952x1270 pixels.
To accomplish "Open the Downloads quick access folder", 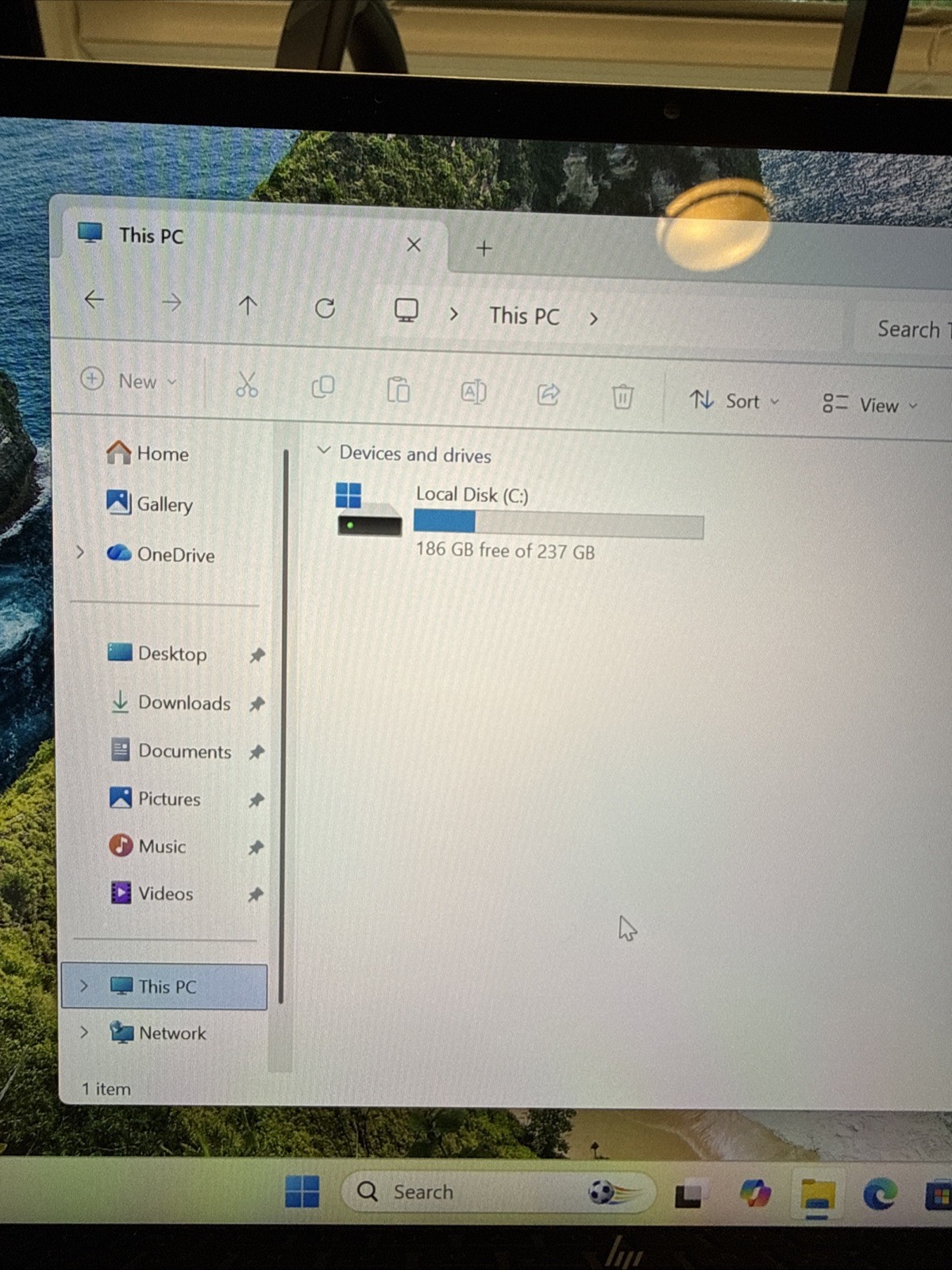I will click(x=169, y=702).
